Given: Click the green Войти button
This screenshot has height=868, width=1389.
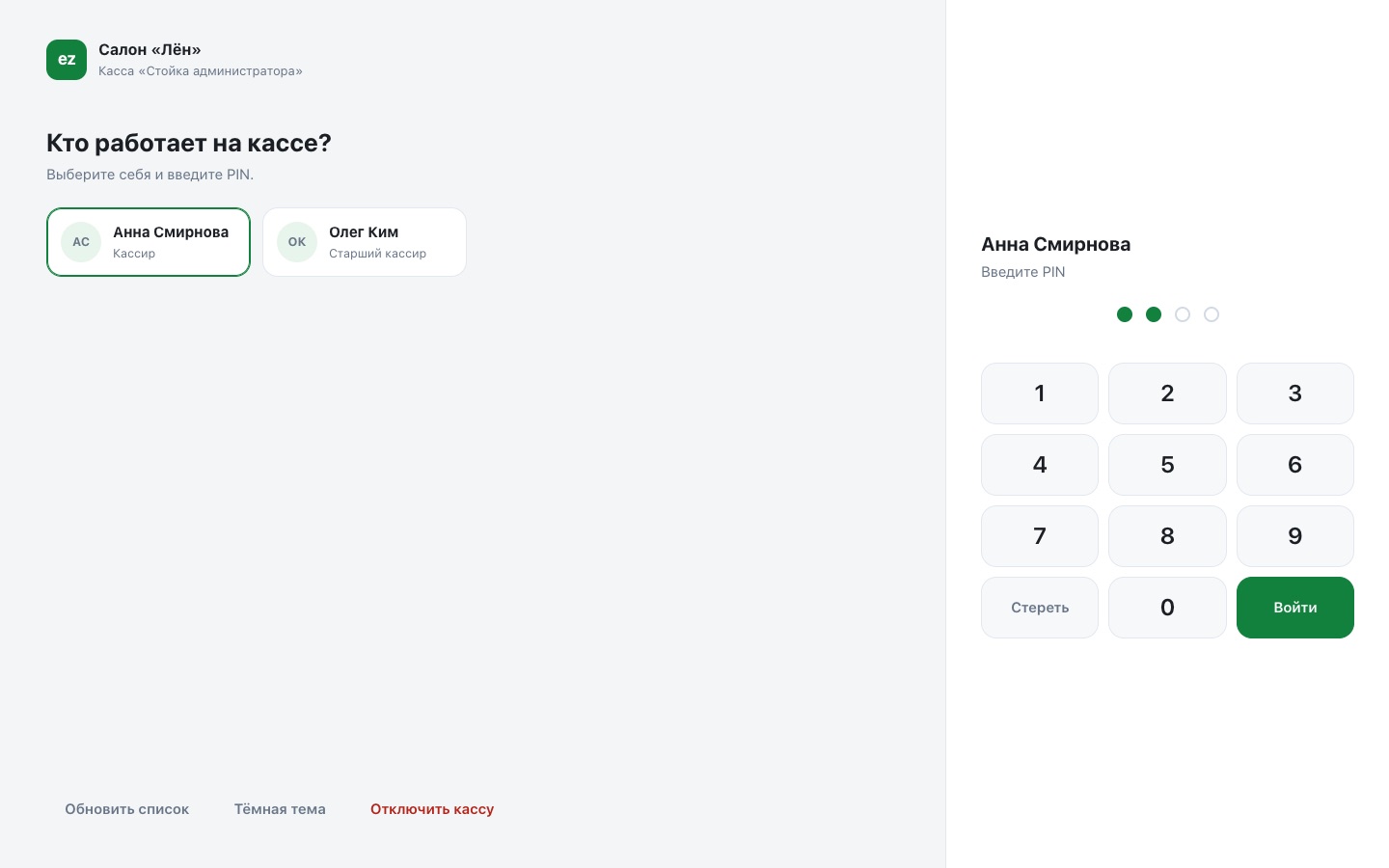Looking at the screenshot, I should click(1295, 608).
